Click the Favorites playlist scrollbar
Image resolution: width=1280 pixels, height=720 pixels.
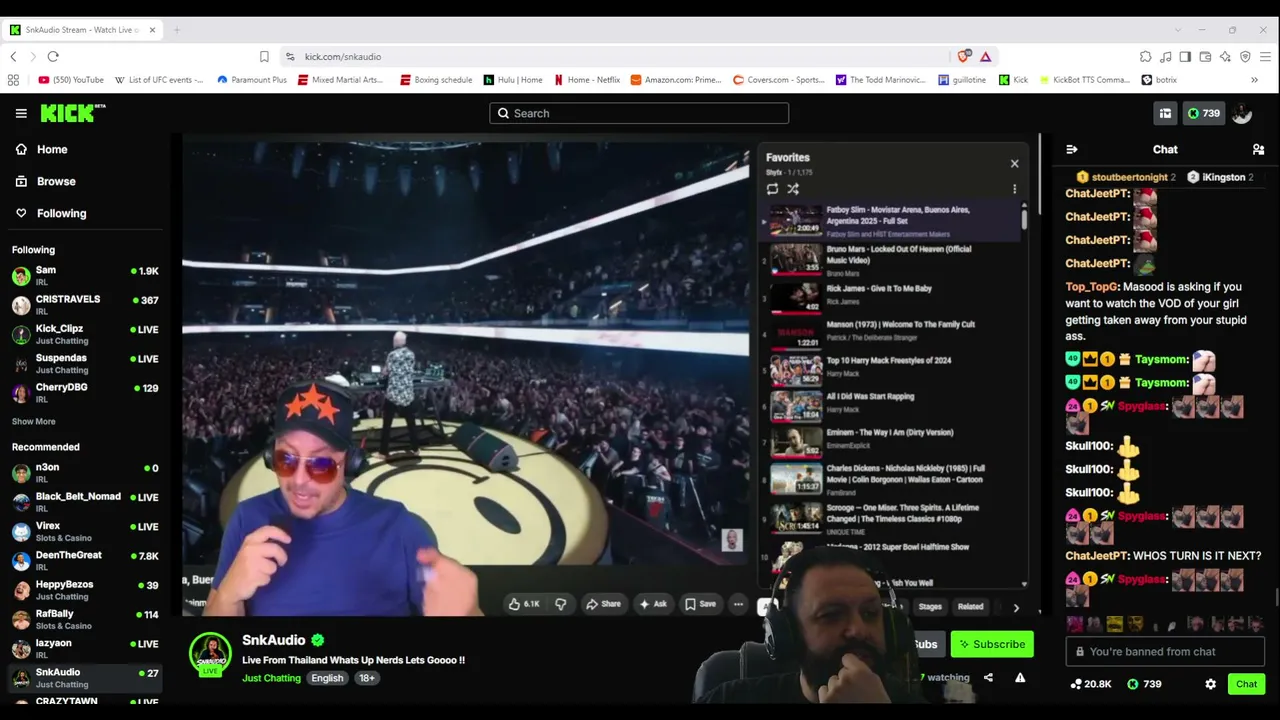tap(1024, 222)
